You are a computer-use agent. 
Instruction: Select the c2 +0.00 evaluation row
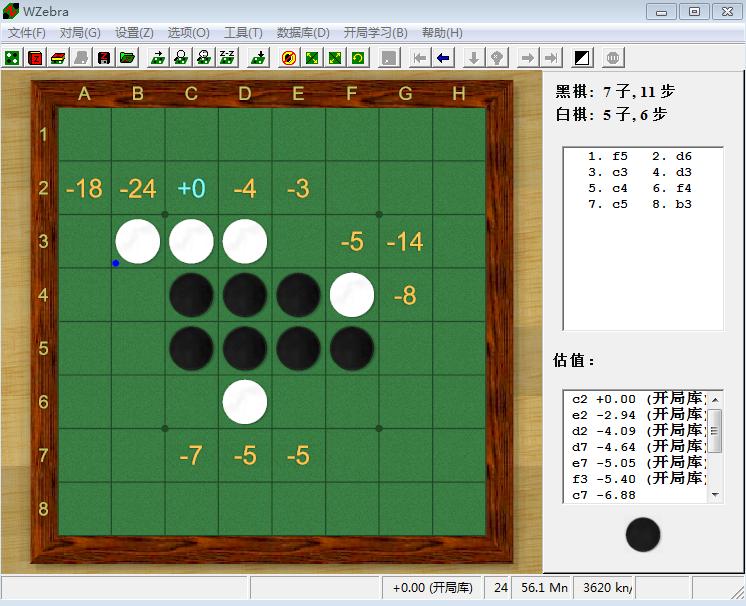[x=636, y=399]
